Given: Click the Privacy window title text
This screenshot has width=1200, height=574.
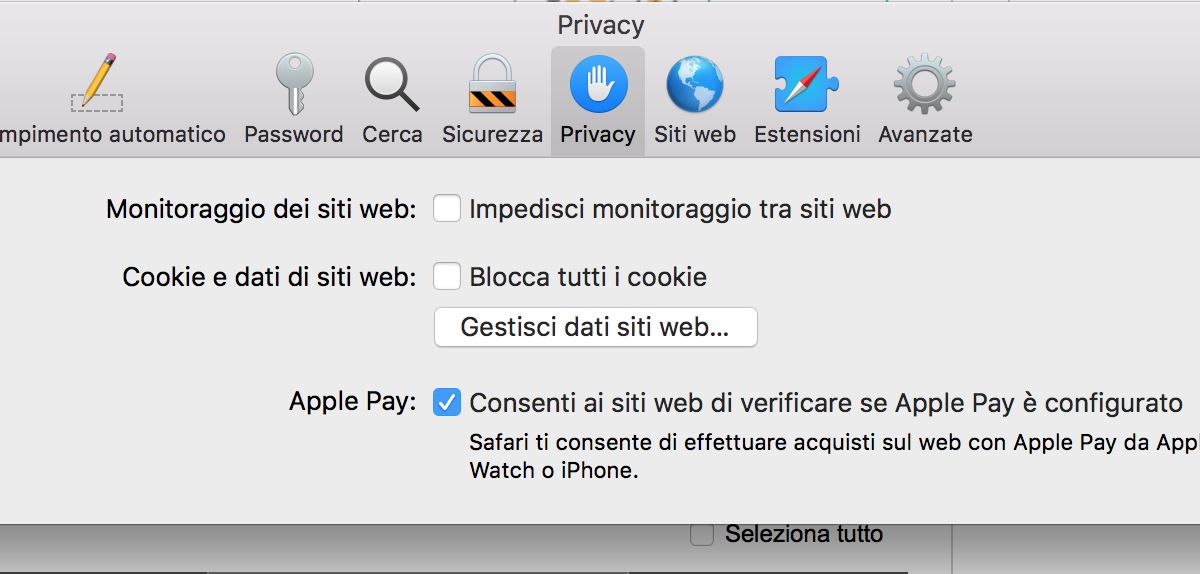Looking at the screenshot, I should coord(601,25).
